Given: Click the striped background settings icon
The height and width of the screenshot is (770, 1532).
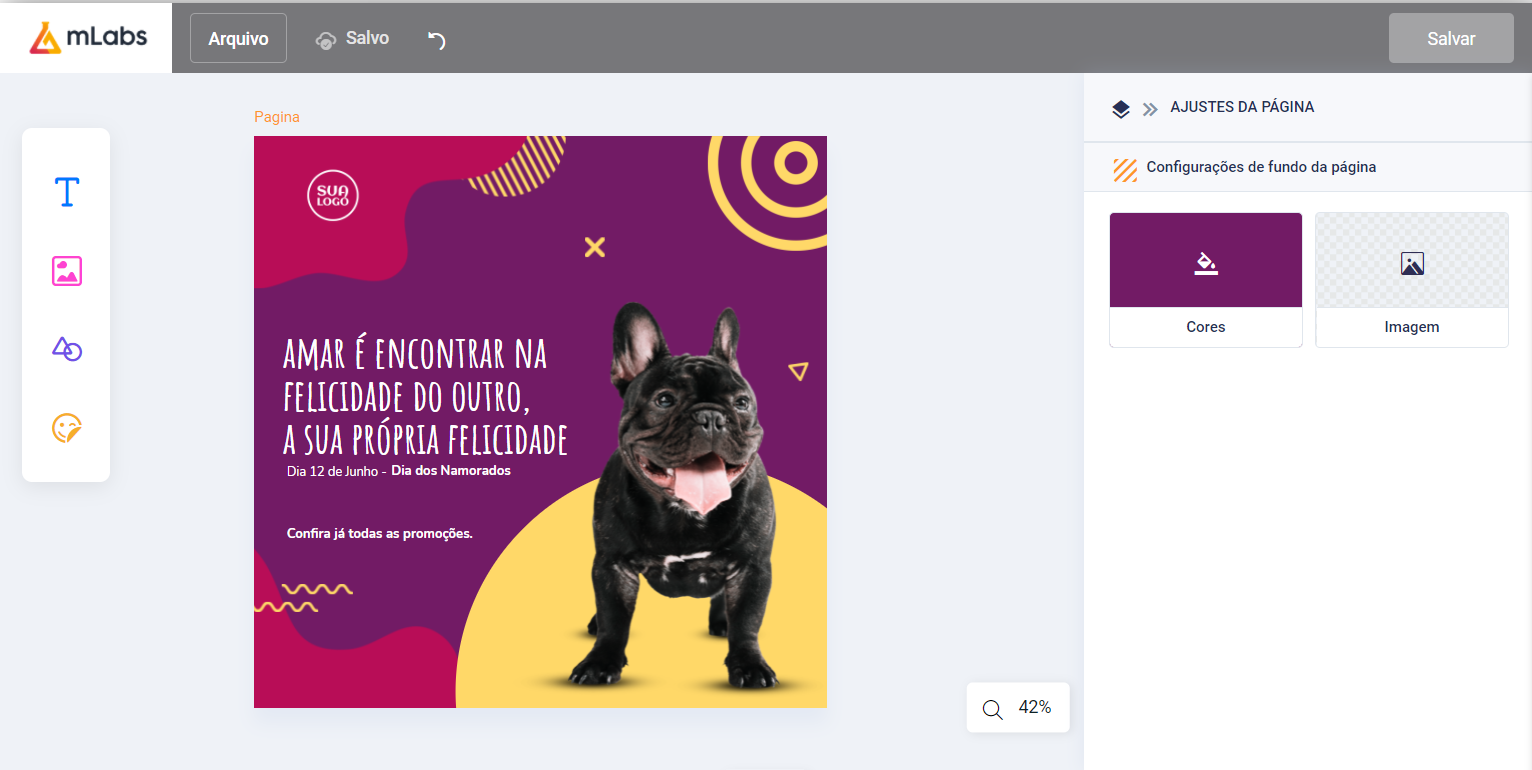Looking at the screenshot, I should 1125,169.
